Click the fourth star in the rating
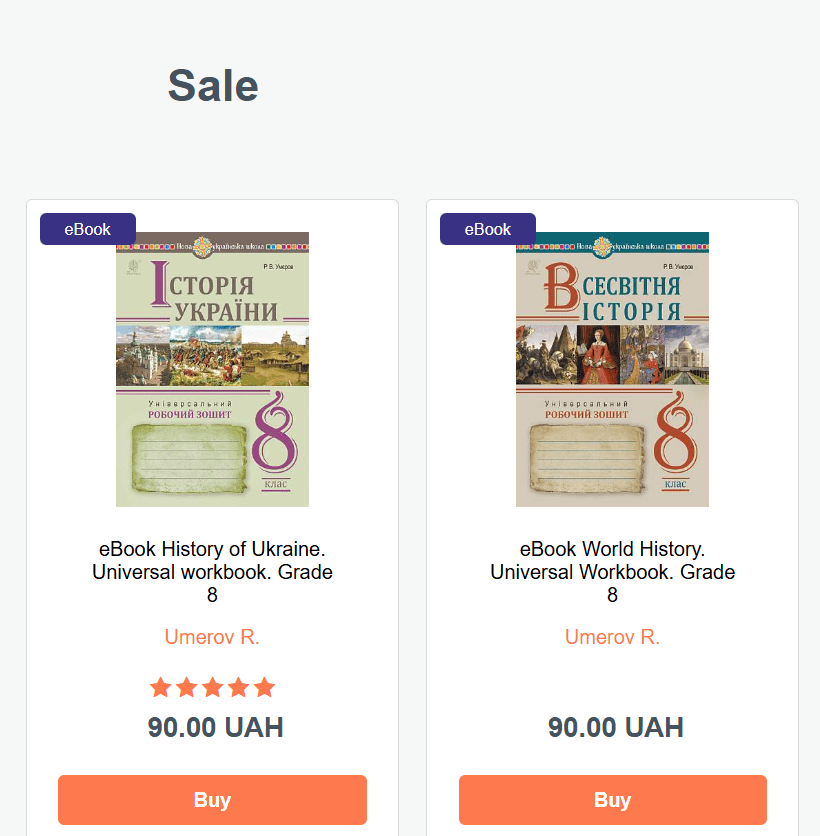Image resolution: width=820 pixels, height=836 pixels. coord(238,688)
